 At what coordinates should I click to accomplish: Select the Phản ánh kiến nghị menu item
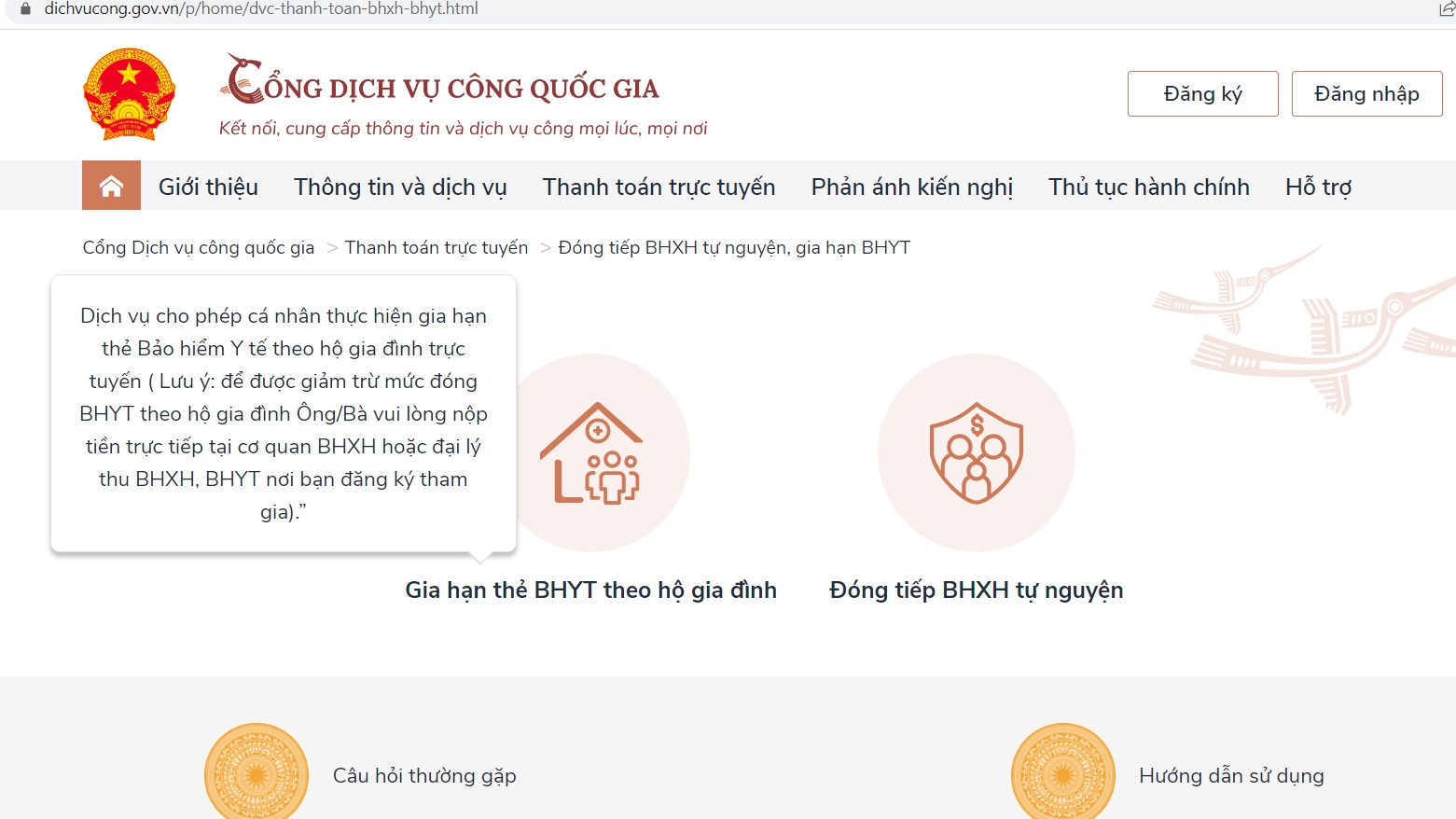pos(911,187)
